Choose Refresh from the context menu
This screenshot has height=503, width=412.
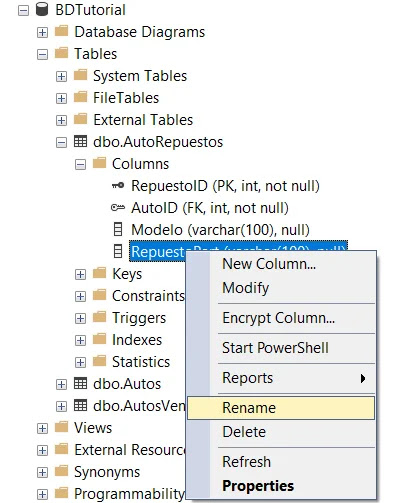[281, 462]
